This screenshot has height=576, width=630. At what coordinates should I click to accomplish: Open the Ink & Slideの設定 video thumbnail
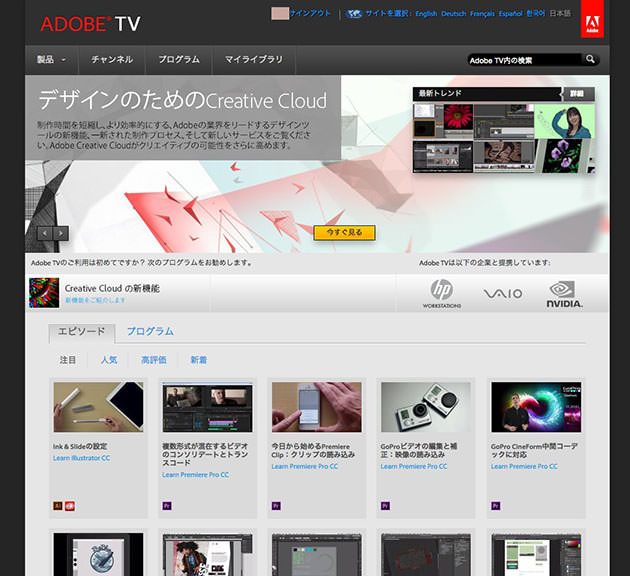[x=98, y=407]
